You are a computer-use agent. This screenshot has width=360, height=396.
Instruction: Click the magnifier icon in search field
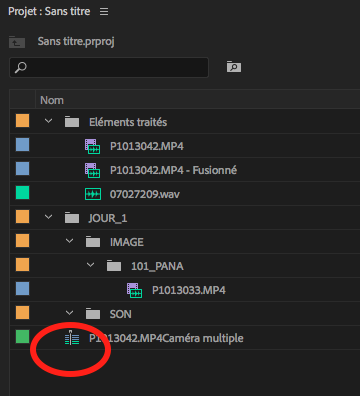[x=21, y=68]
